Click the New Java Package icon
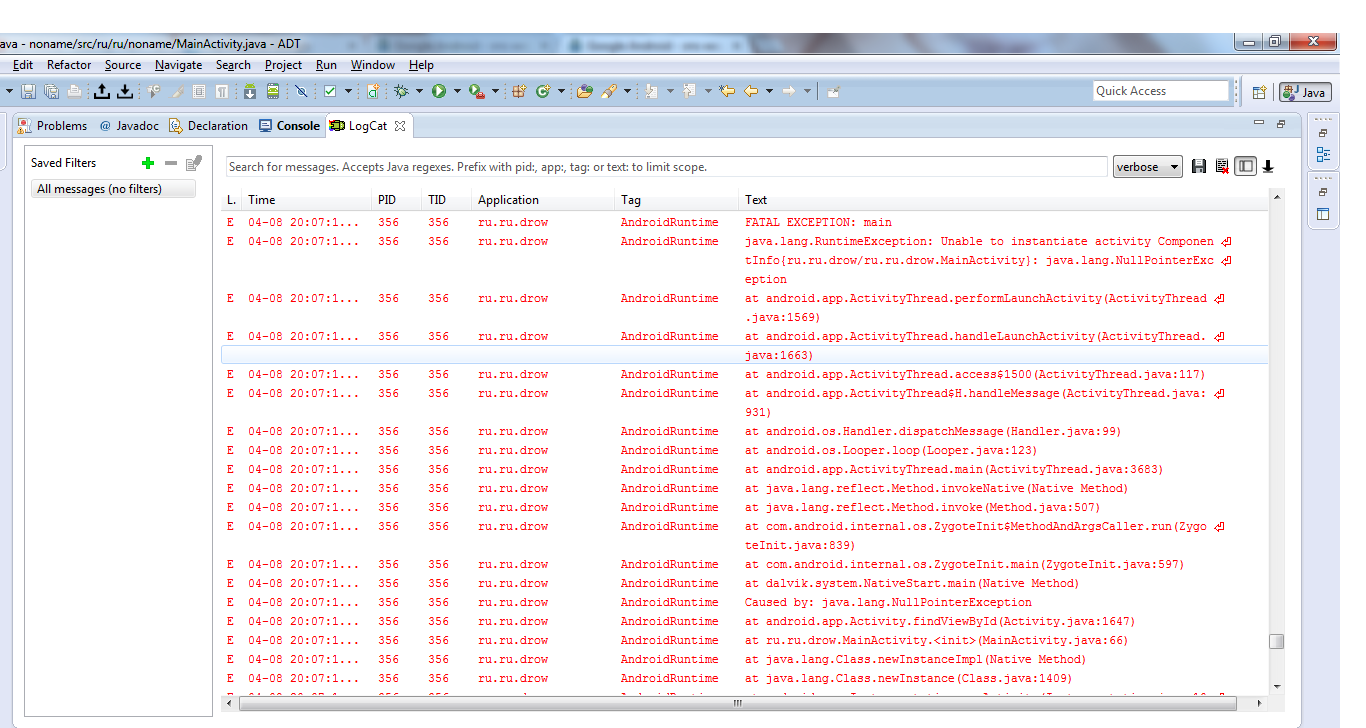 [519, 91]
